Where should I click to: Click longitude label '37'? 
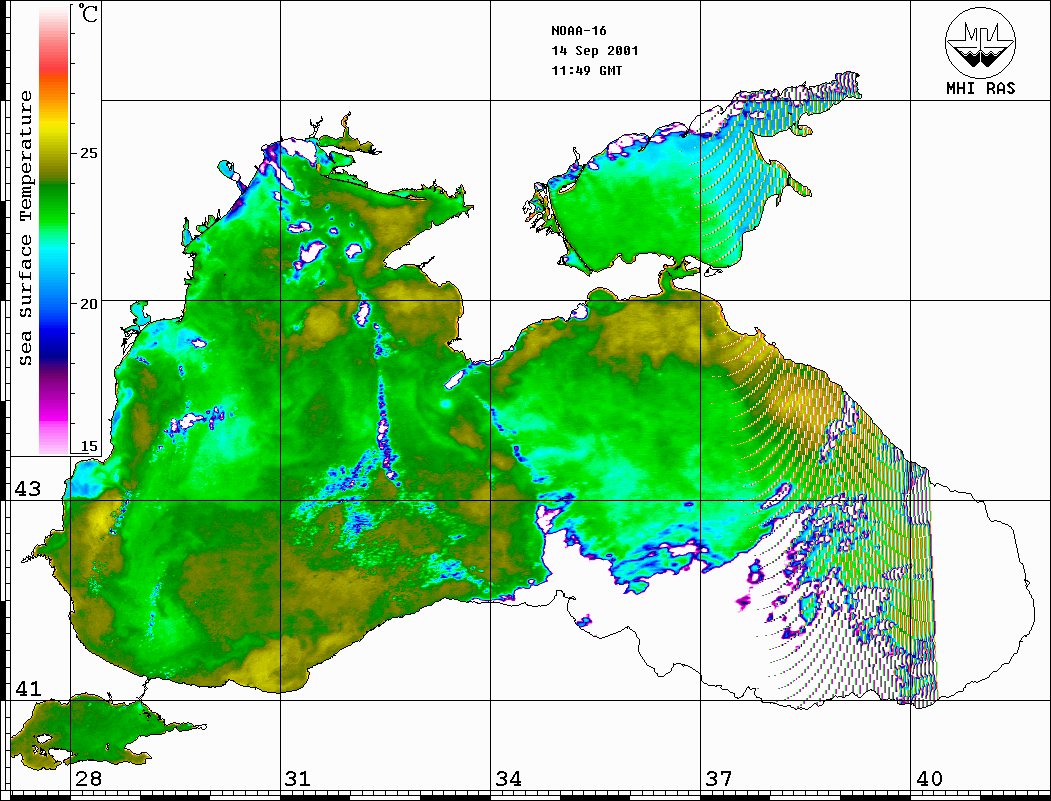coord(719,778)
